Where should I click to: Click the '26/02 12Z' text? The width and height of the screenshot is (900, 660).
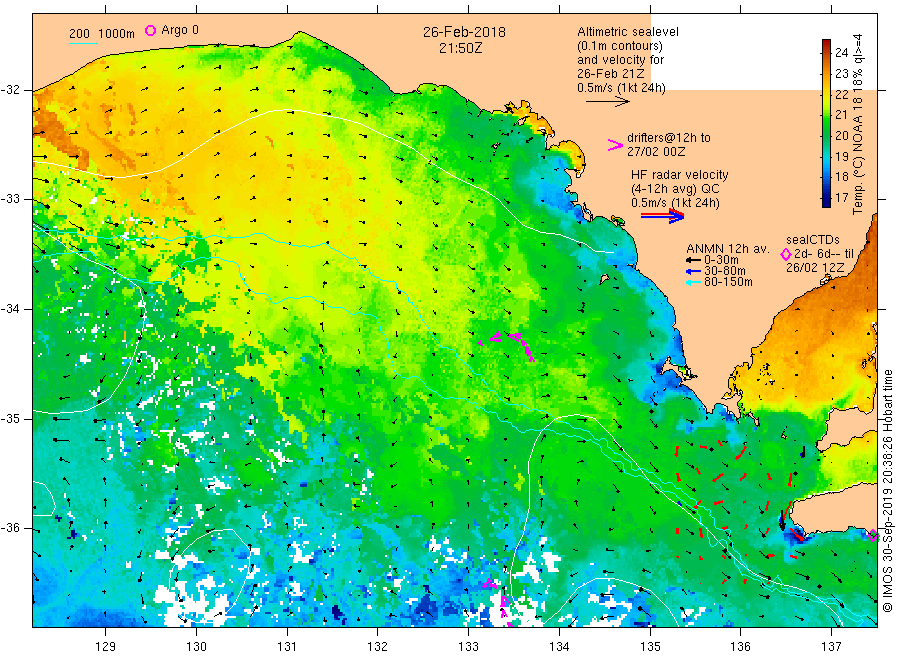pyautogui.click(x=814, y=267)
